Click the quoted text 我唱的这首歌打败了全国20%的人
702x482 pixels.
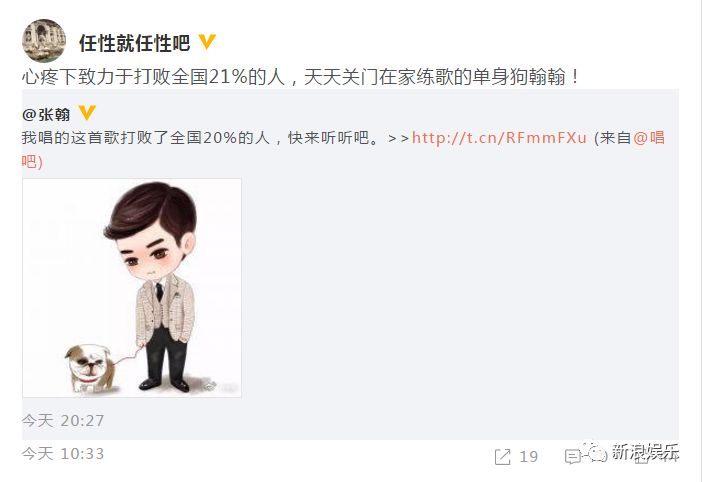click(x=146, y=138)
